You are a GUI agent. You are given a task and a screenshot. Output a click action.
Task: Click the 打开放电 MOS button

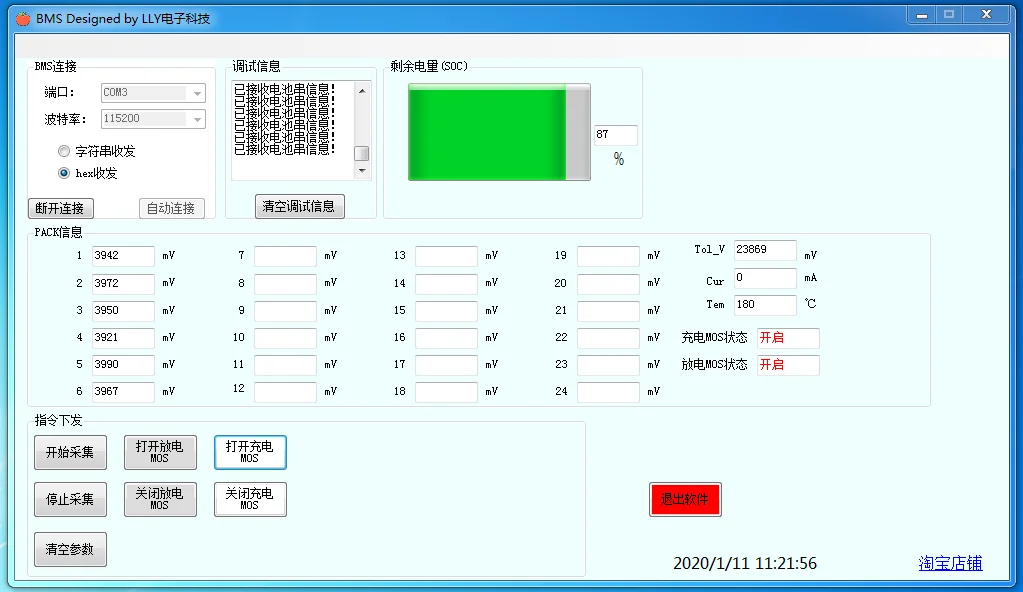160,452
